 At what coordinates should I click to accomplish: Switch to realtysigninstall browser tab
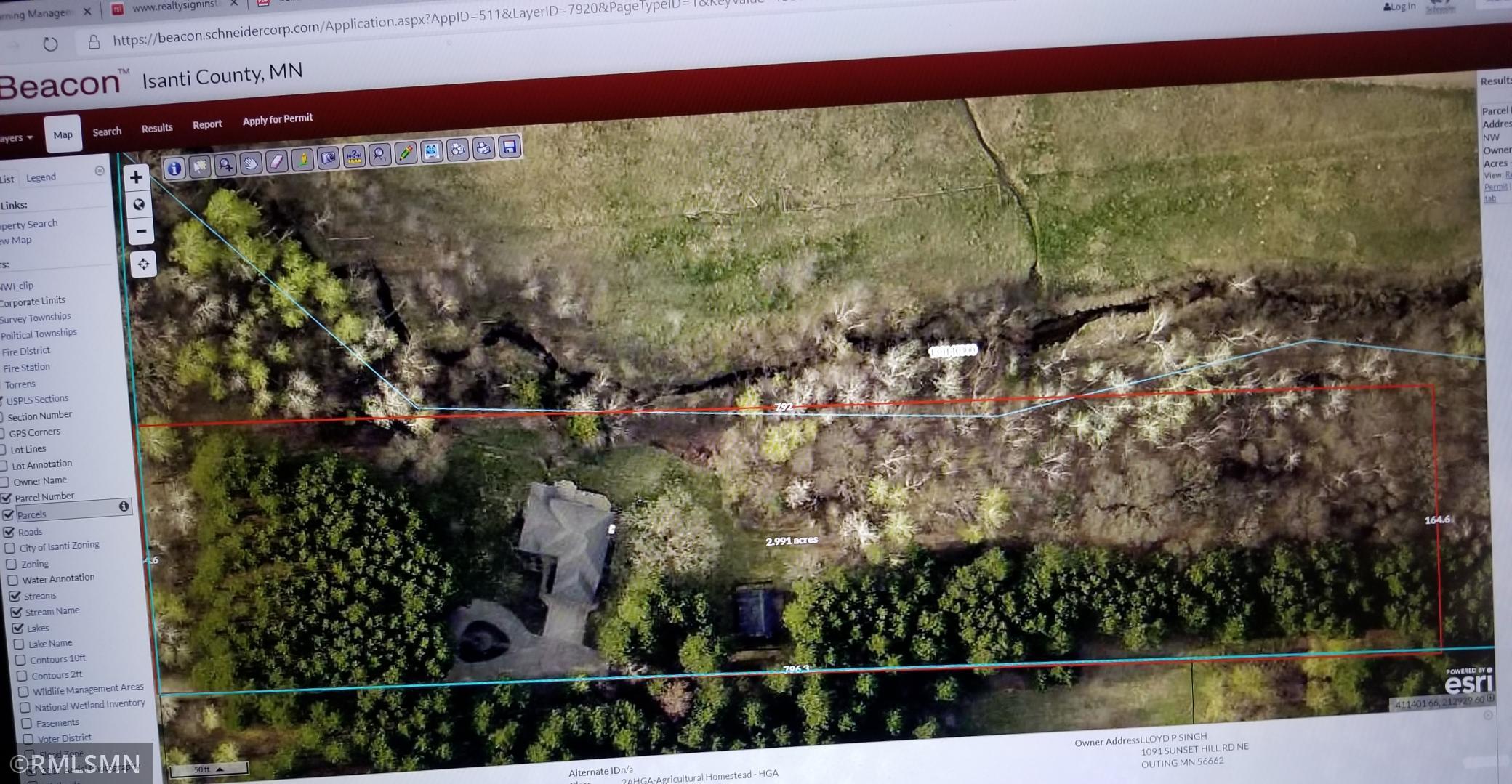click(174, 7)
